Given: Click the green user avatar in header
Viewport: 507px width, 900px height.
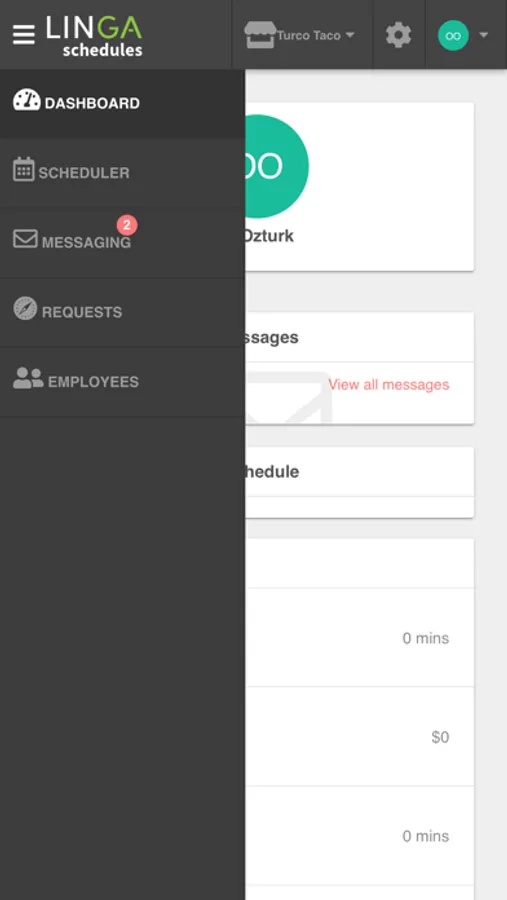Looking at the screenshot, I should pyautogui.click(x=453, y=36).
